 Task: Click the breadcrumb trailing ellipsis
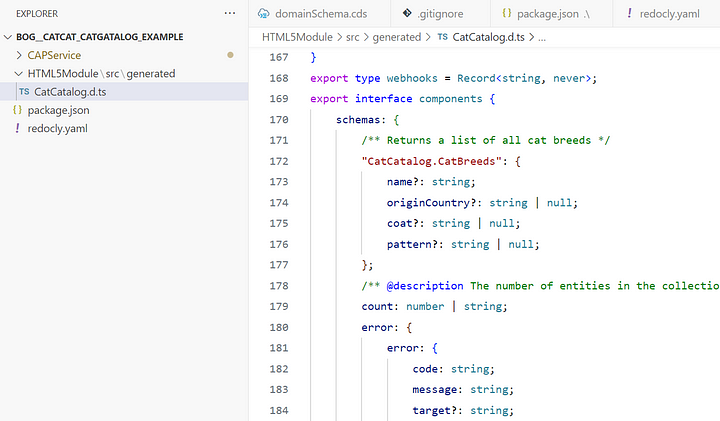[542, 38]
